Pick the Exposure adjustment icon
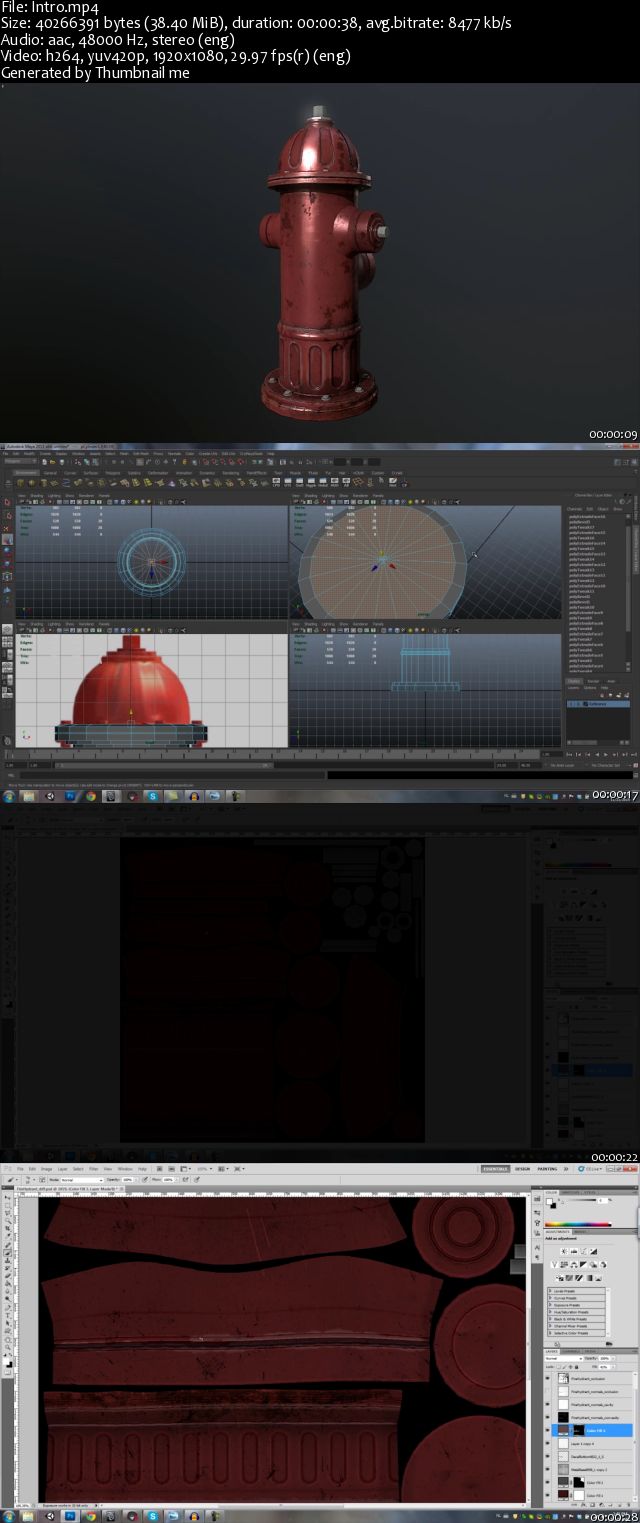Image resolution: width=640 pixels, height=1523 pixels. (x=593, y=1251)
